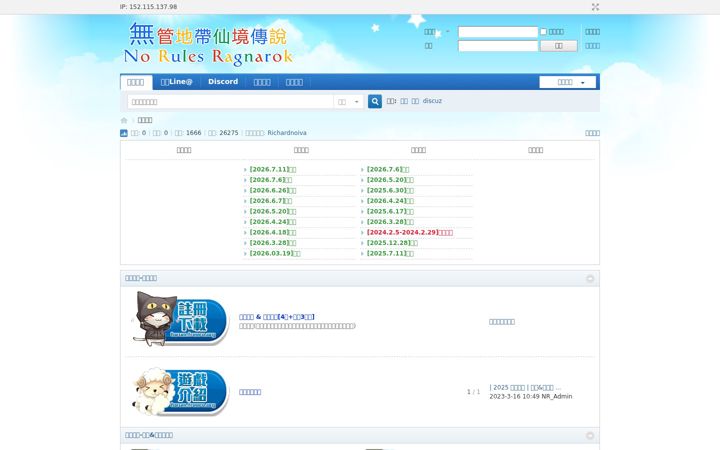Click the link right of the grey login button
This screenshot has height=450, width=720.
pos(592,46)
